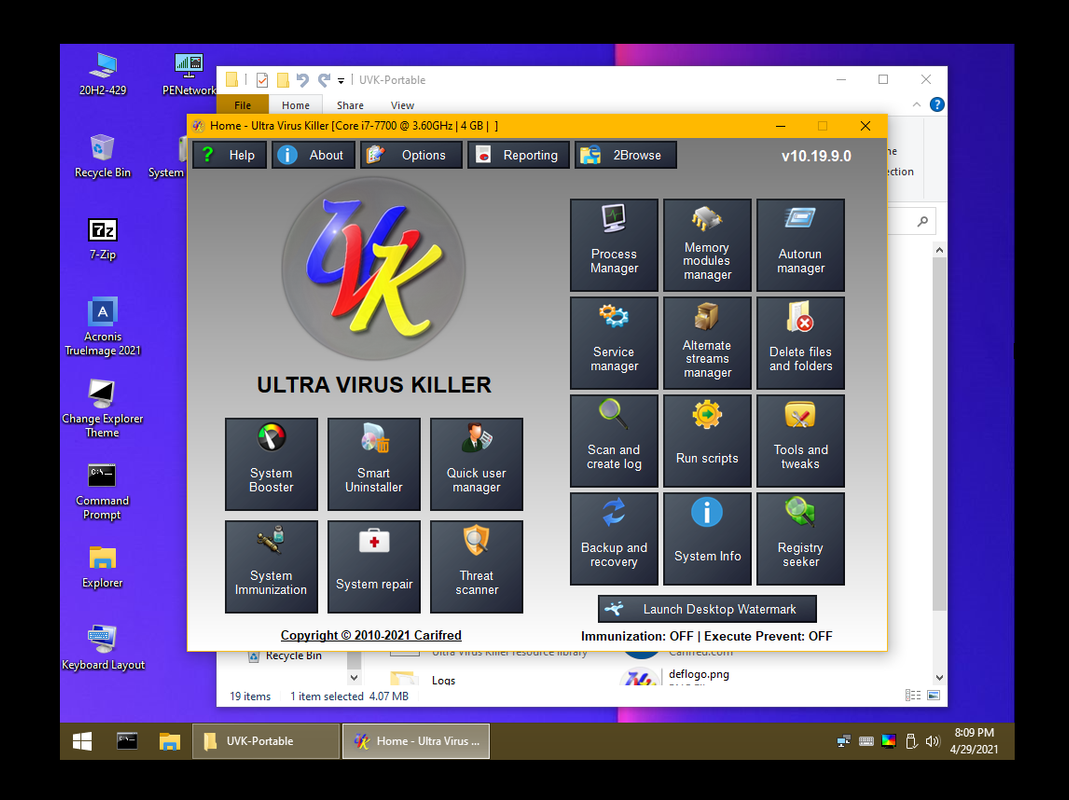Image resolution: width=1069 pixels, height=800 pixels.
Task: Open Change Explorer Theme shortcut
Action: click(x=102, y=409)
